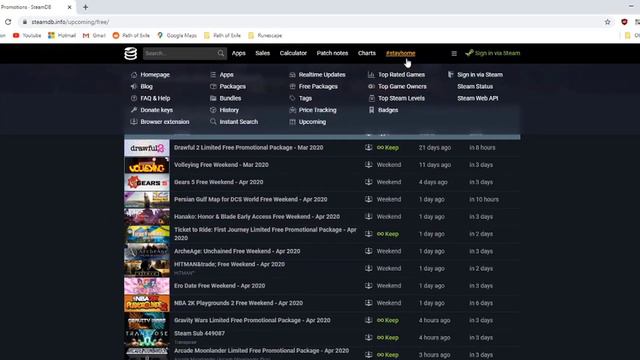
Task: Click the browser address bar URL
Action: [x=70, y=22]
